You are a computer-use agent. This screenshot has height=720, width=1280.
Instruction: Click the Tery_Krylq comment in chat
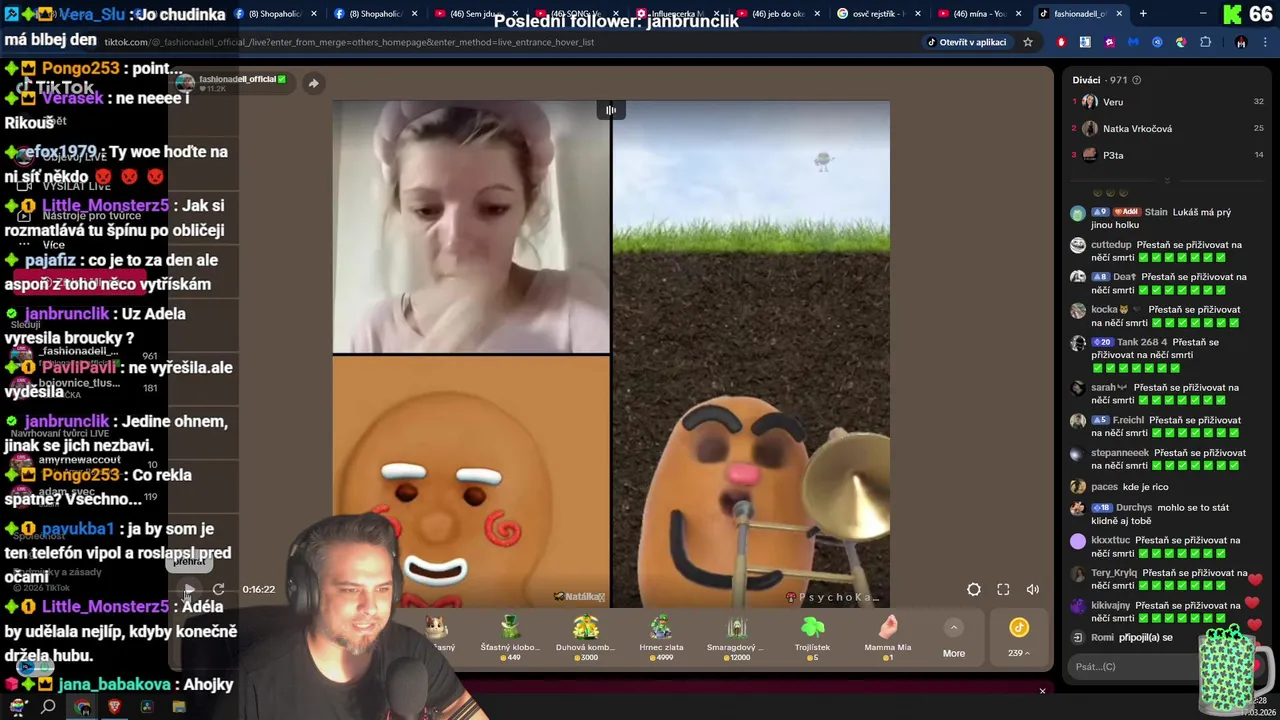point(1160,580)
